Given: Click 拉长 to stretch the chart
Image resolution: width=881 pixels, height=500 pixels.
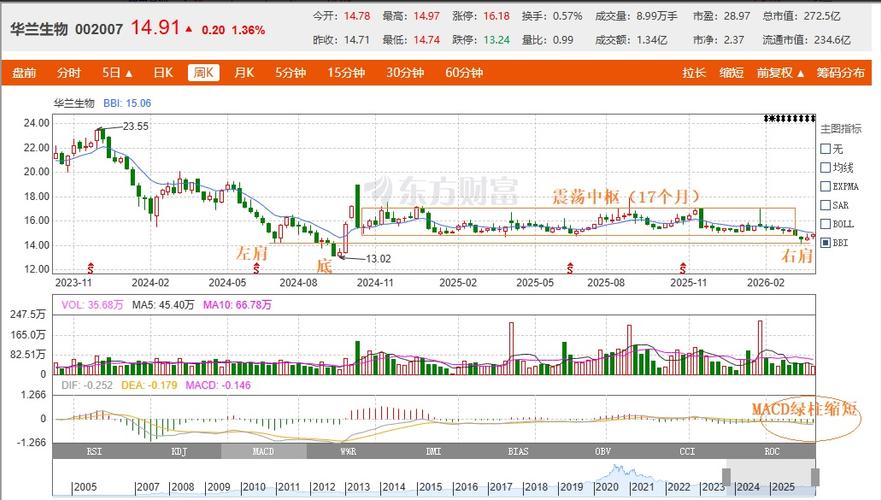Looking at the screenshot, I should pos(694,73).
